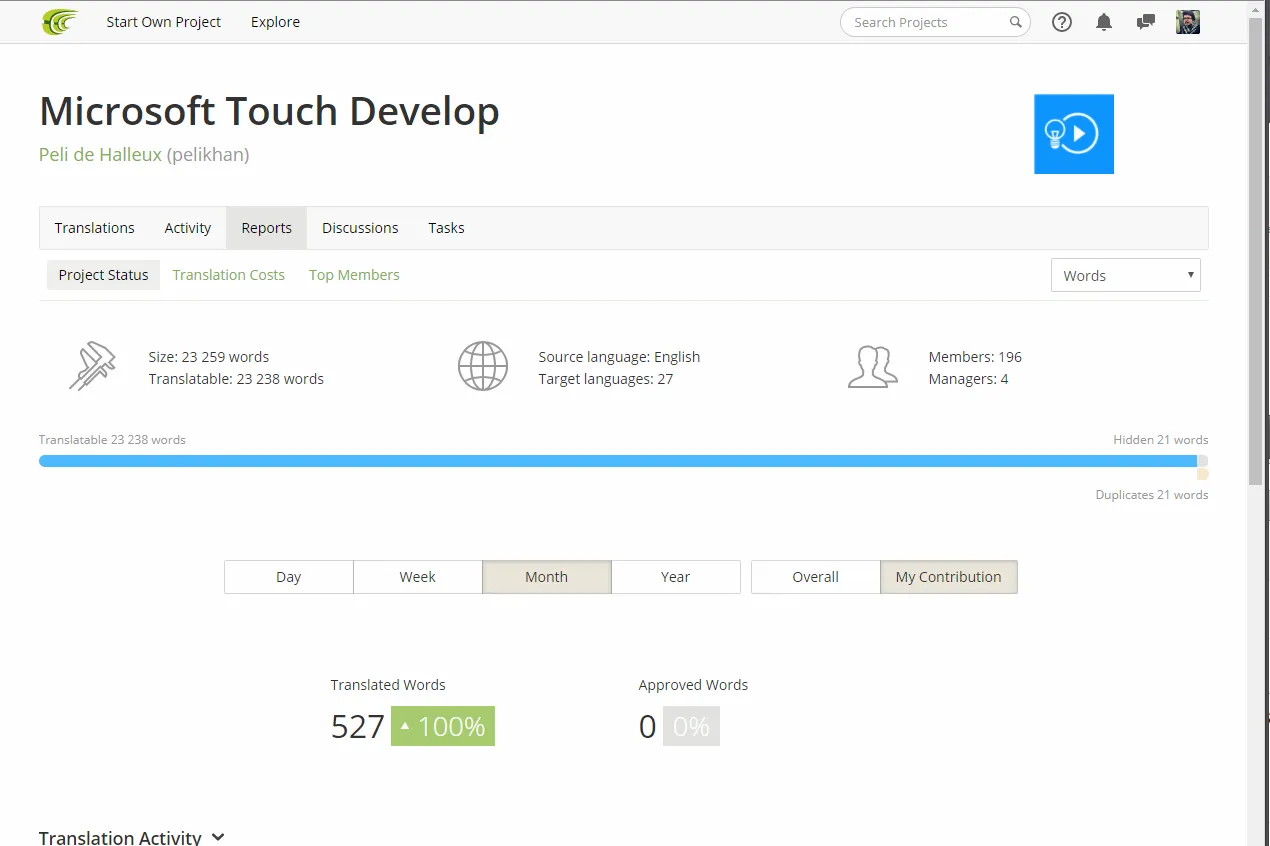Open Peli de Halleux profile link
Screen dimensions: 1270x846
click(x=100, y=155)
